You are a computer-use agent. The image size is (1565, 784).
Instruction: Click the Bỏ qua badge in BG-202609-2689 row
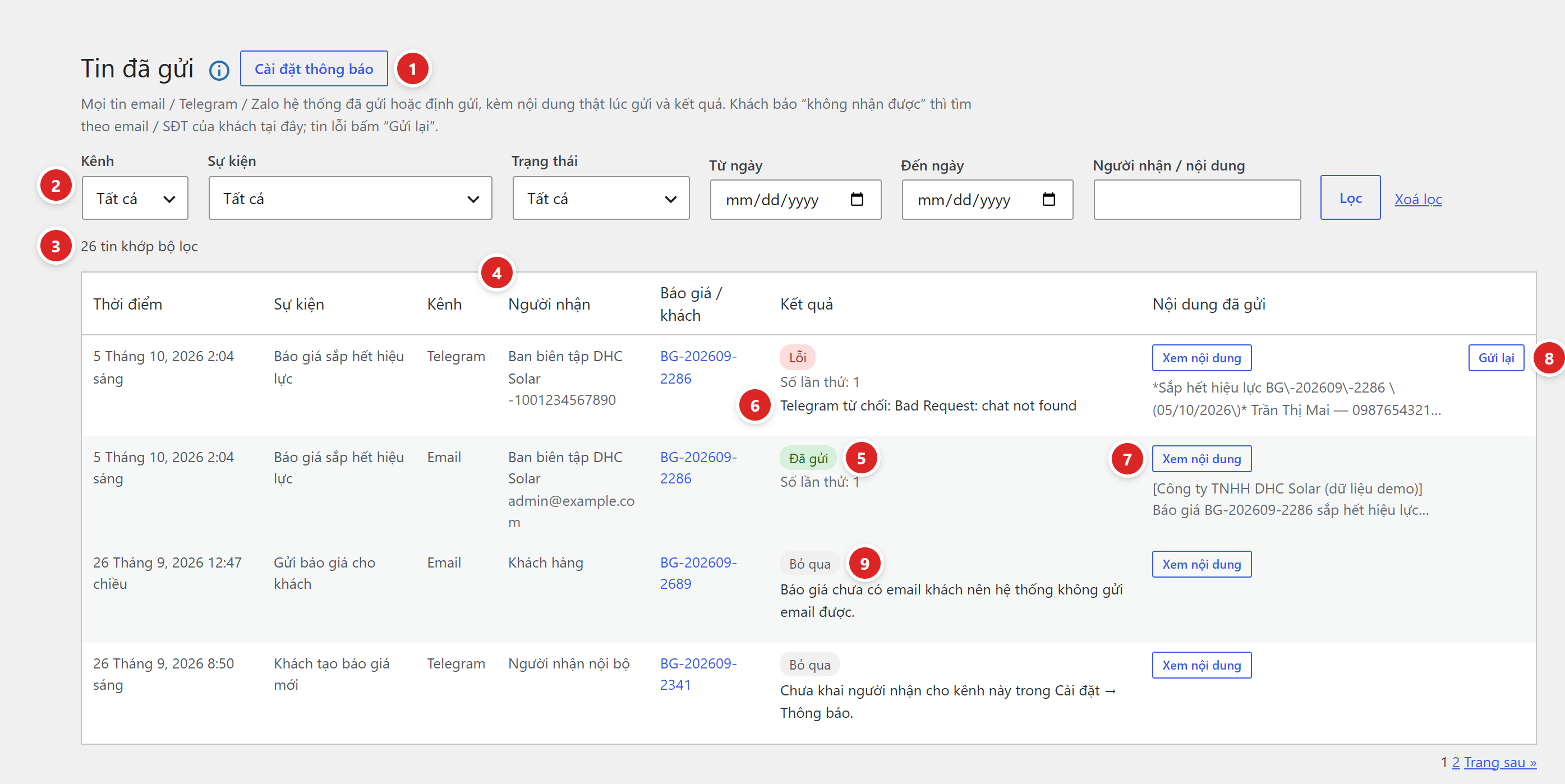[x=809, y=564]
